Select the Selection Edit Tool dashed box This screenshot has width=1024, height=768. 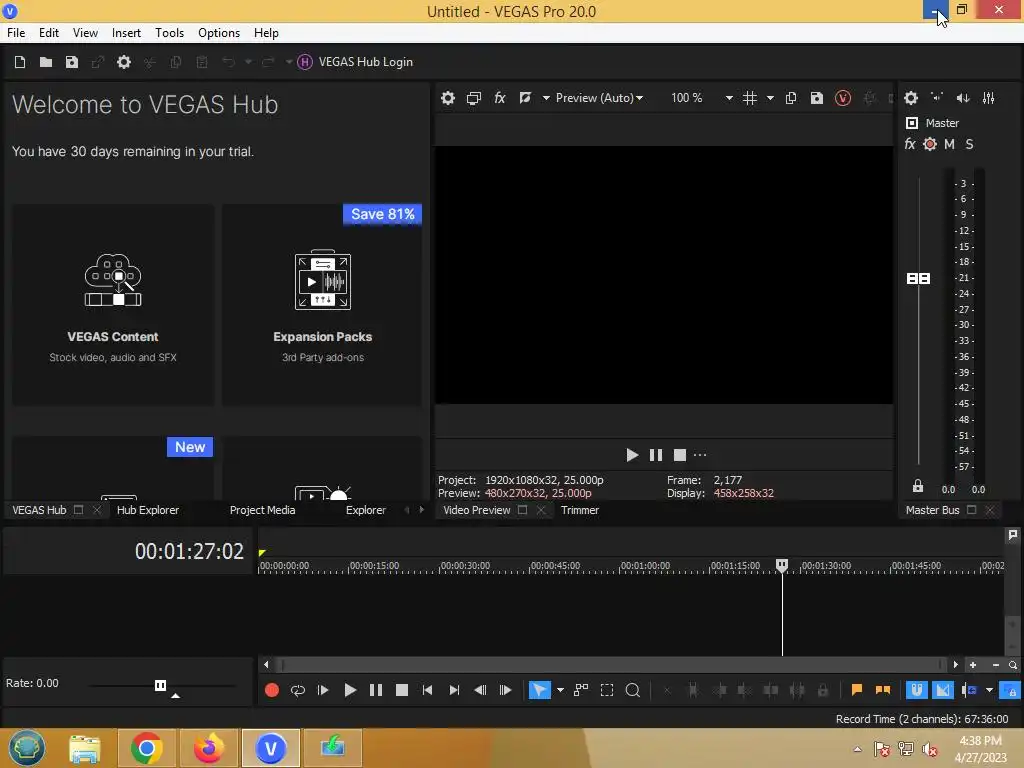click(607, 690)
